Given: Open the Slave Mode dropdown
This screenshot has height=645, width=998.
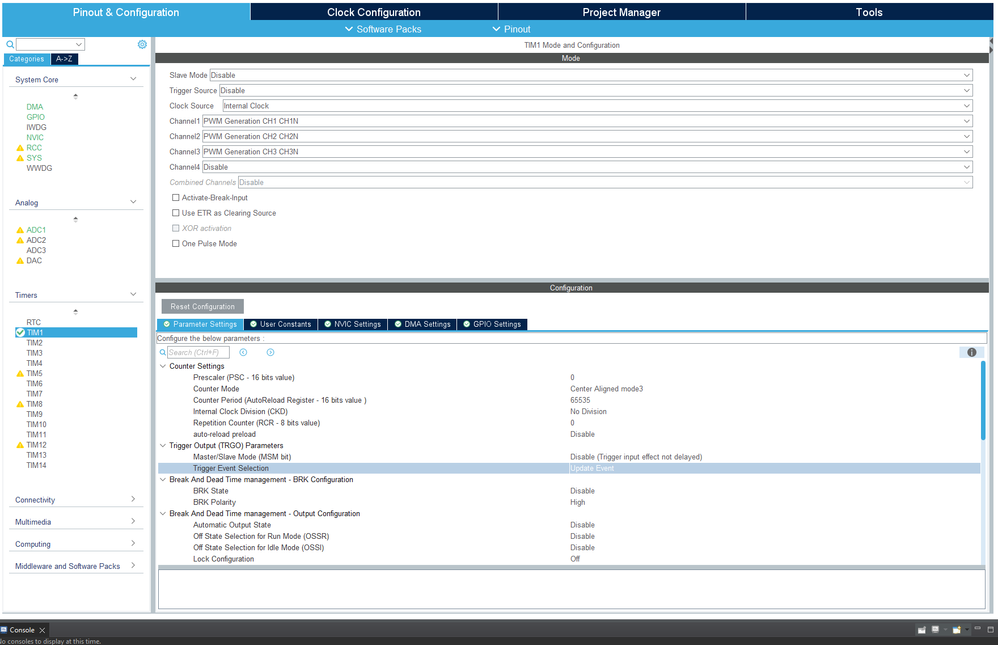Looking at the screenshot, I should point(591,75).
